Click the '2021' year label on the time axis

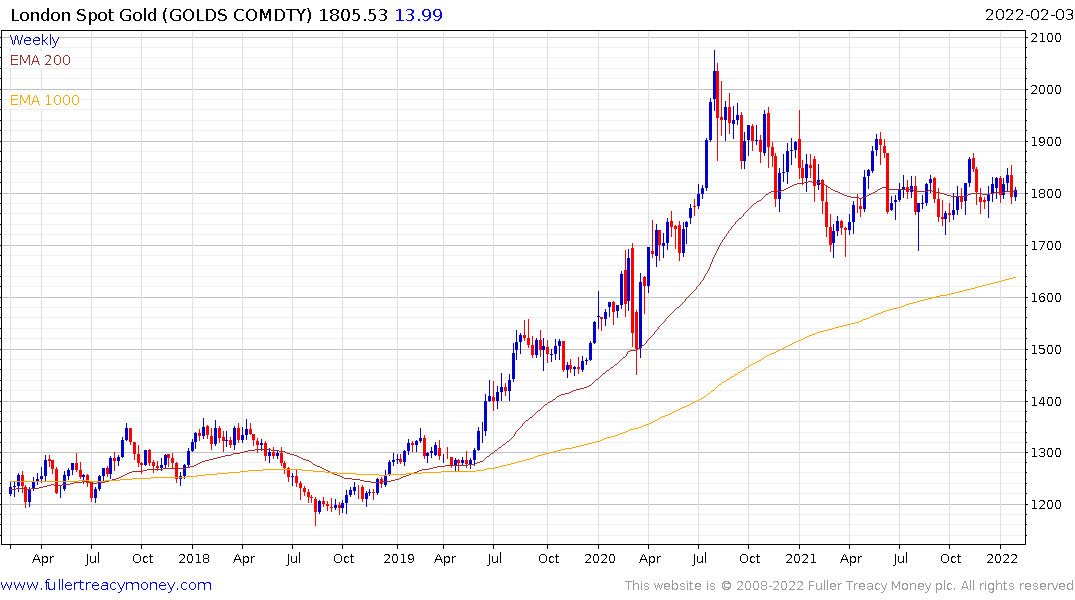pyautogui.click(x=801, y=558)
